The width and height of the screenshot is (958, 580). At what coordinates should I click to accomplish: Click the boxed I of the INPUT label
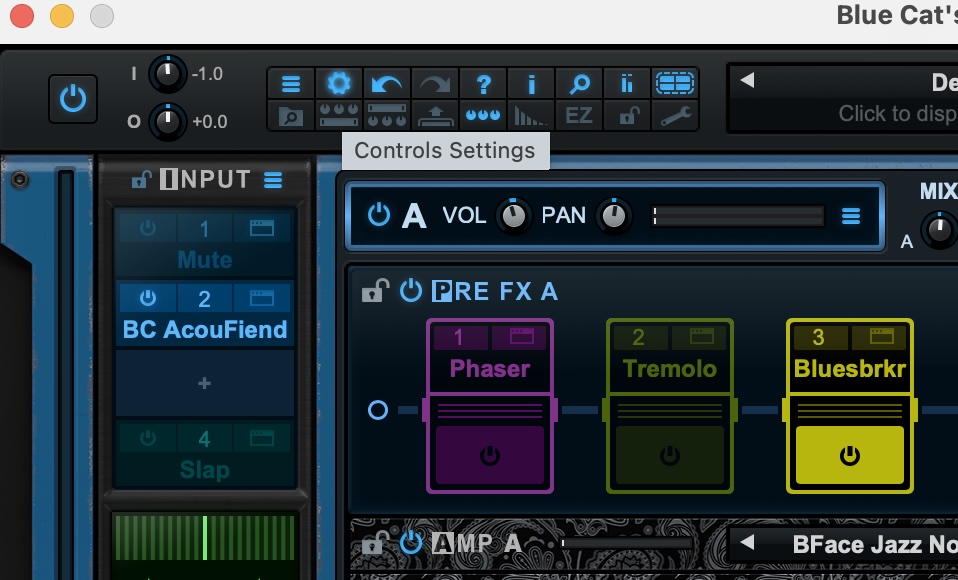click(x=169, y=179)
